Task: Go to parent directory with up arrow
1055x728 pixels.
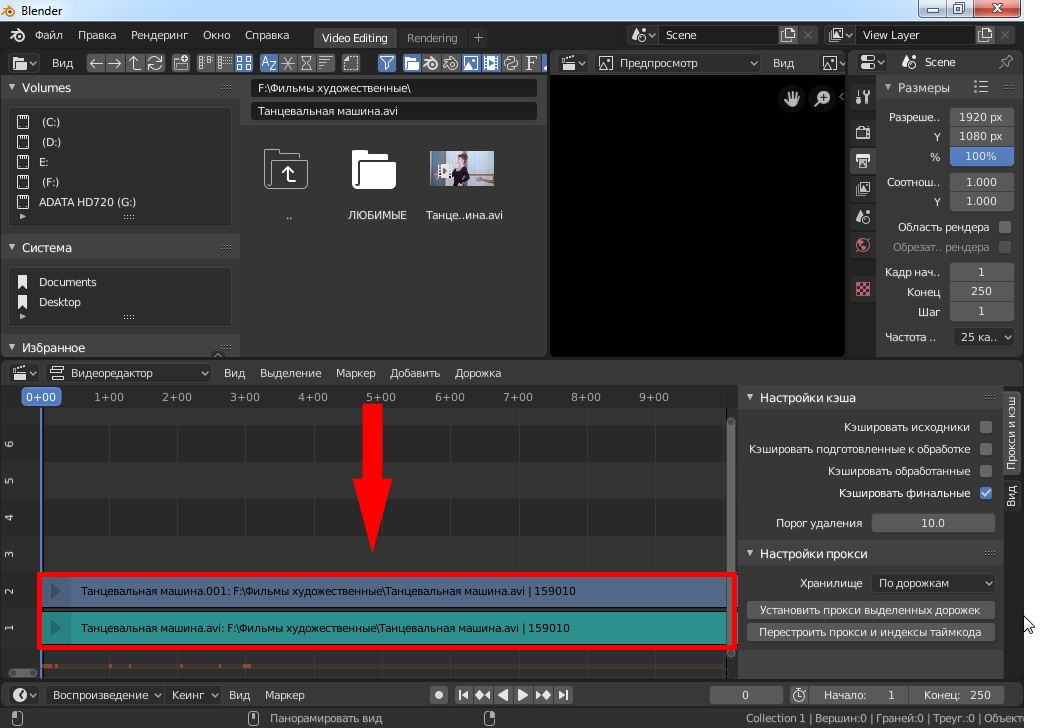Action: [x=136, y=63]
